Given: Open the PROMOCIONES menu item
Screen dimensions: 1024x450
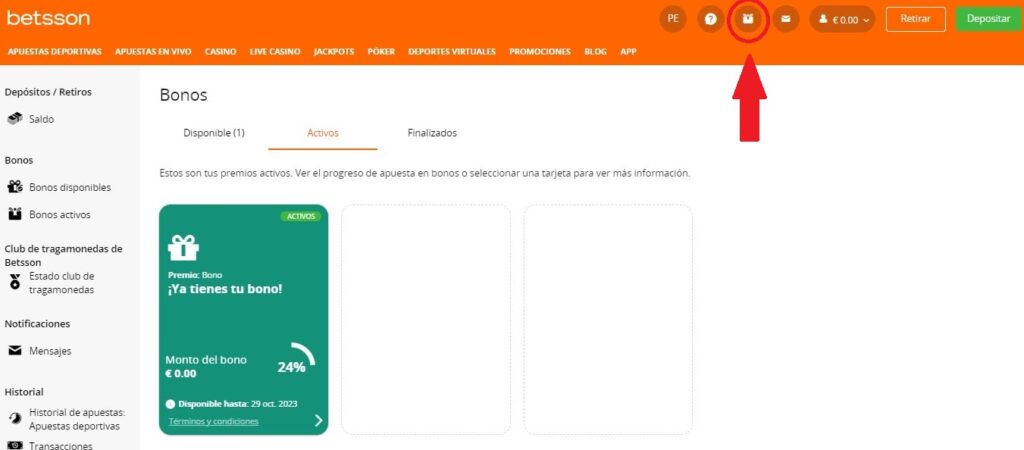Looking at the screenshot, I should 539,52.
